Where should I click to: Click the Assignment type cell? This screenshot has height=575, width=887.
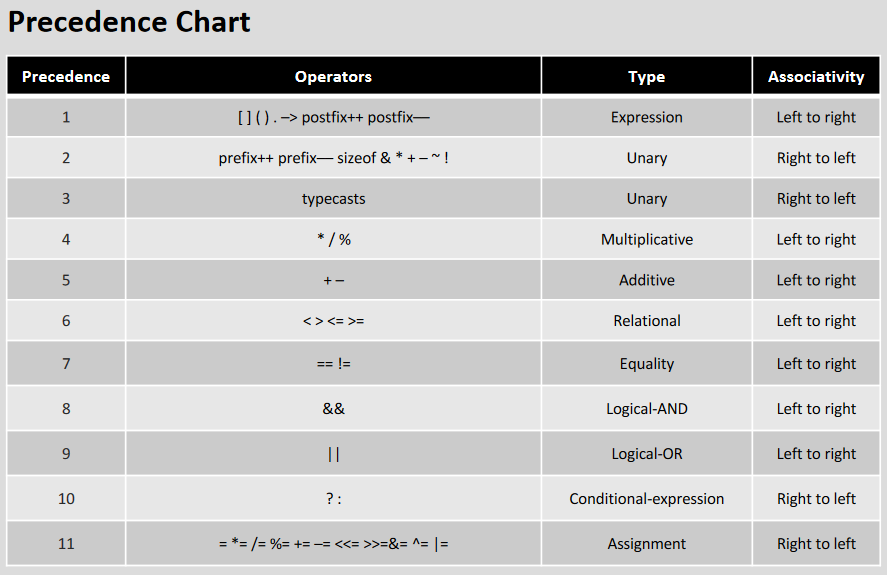647,543
